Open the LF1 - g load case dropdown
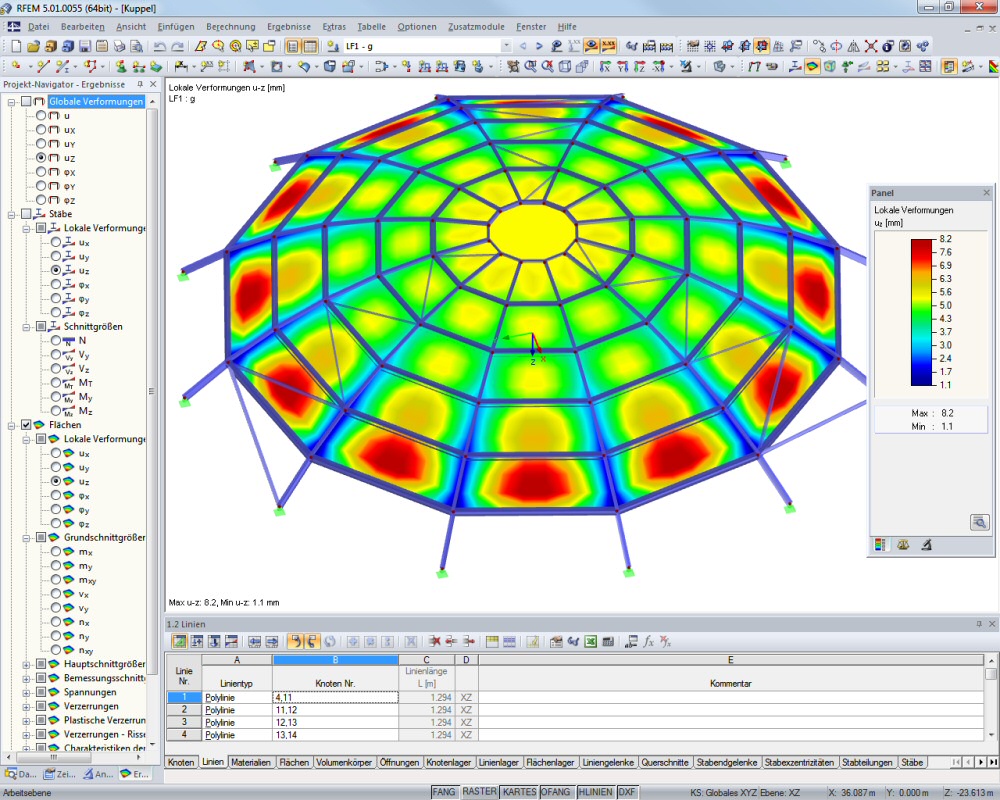Viewport: 1000px width, 800px height. [x=506, y=46]
